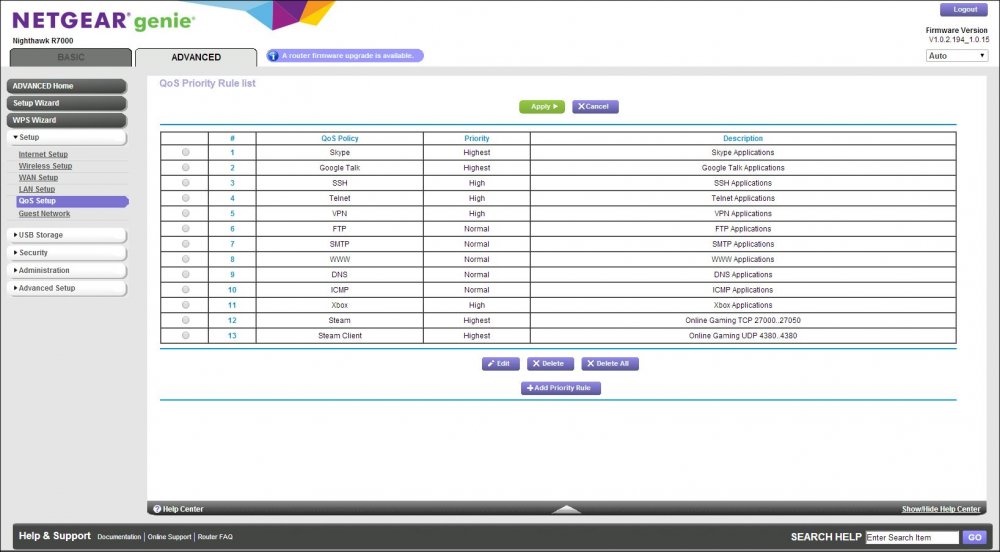Open the Show/Hide Help Center link
Viewport: 1000px width, 552px height.
coord(940,509)
